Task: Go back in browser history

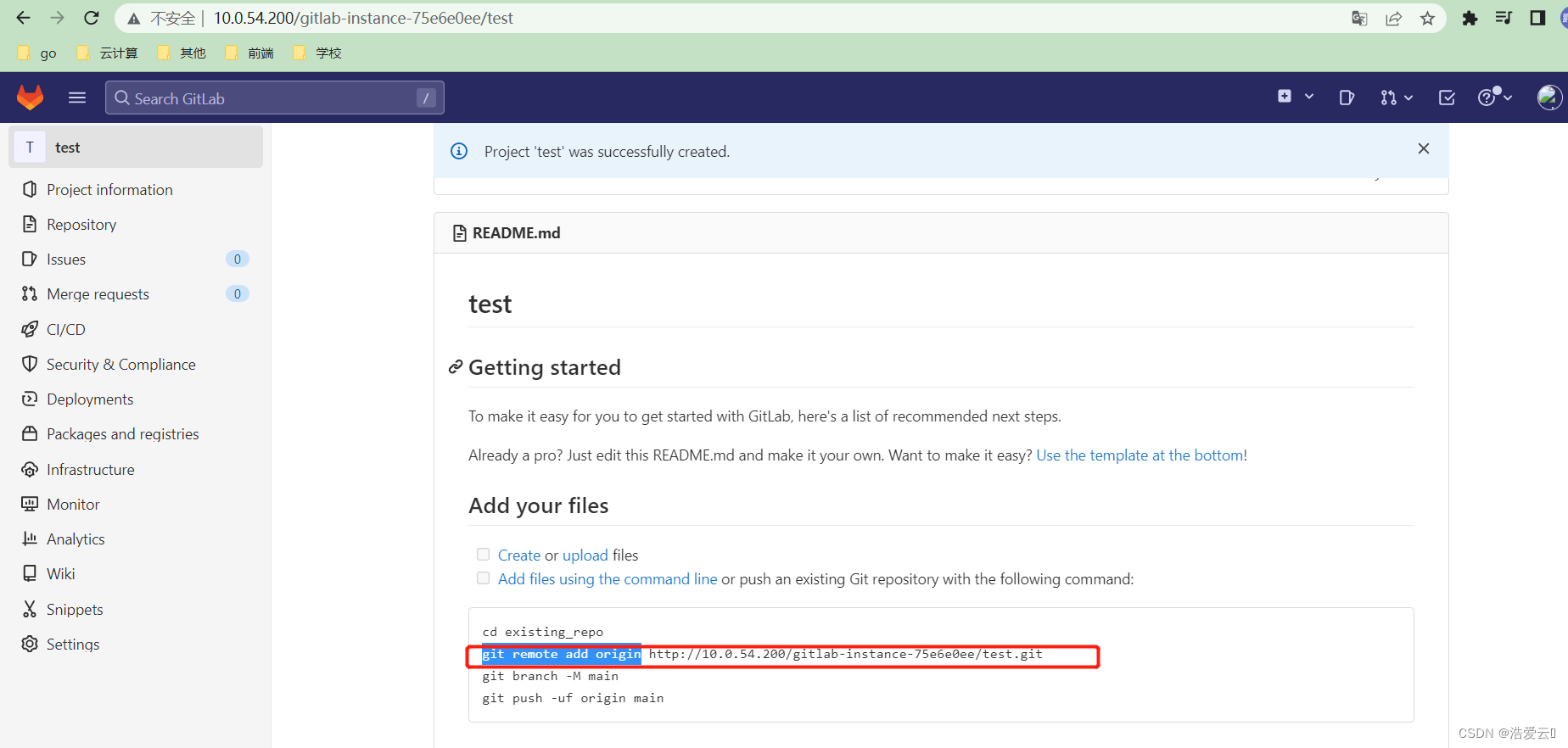Action: [x=23, y=18]
